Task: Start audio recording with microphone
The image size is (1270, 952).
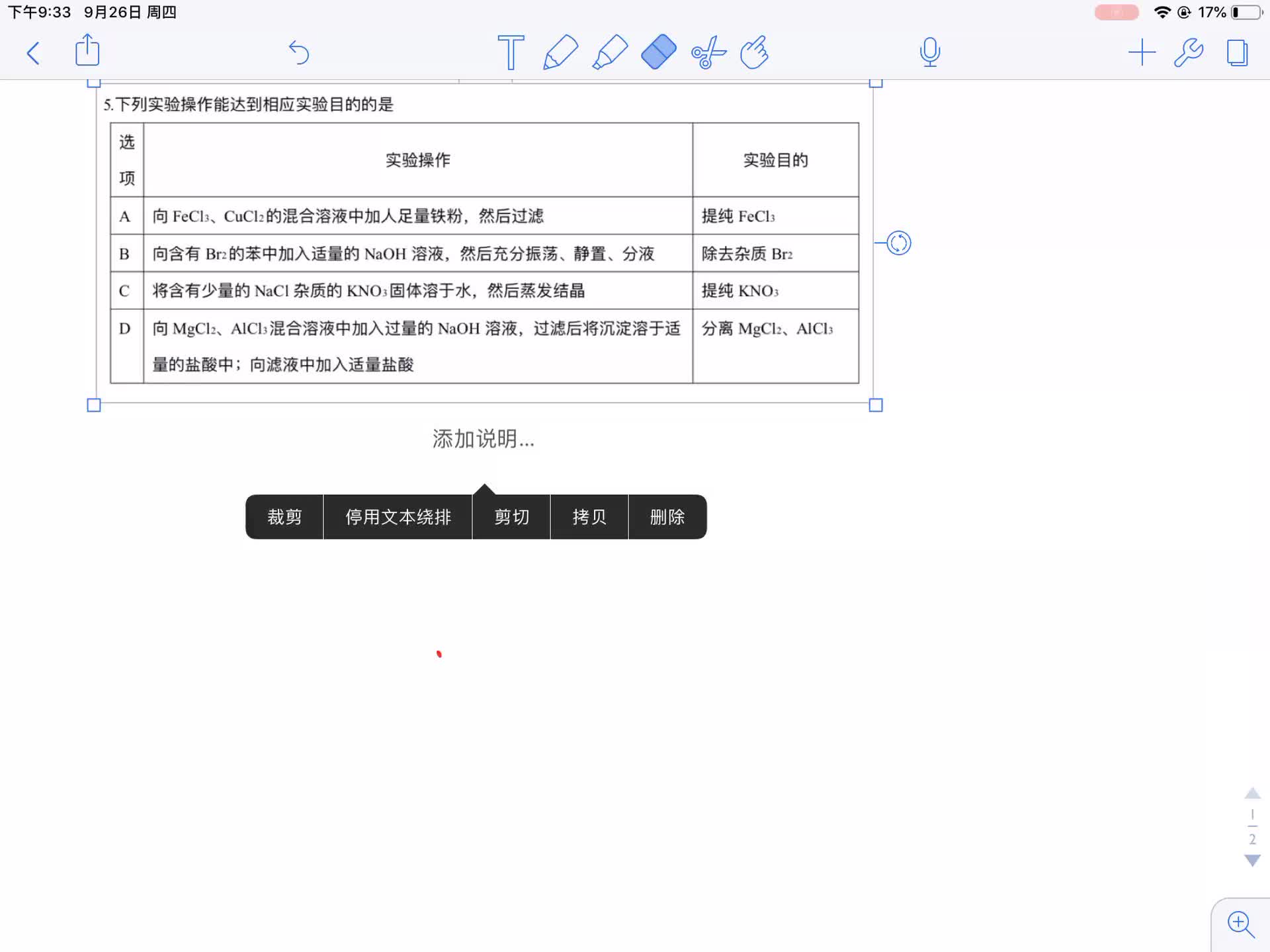Action: click(929, 52)
